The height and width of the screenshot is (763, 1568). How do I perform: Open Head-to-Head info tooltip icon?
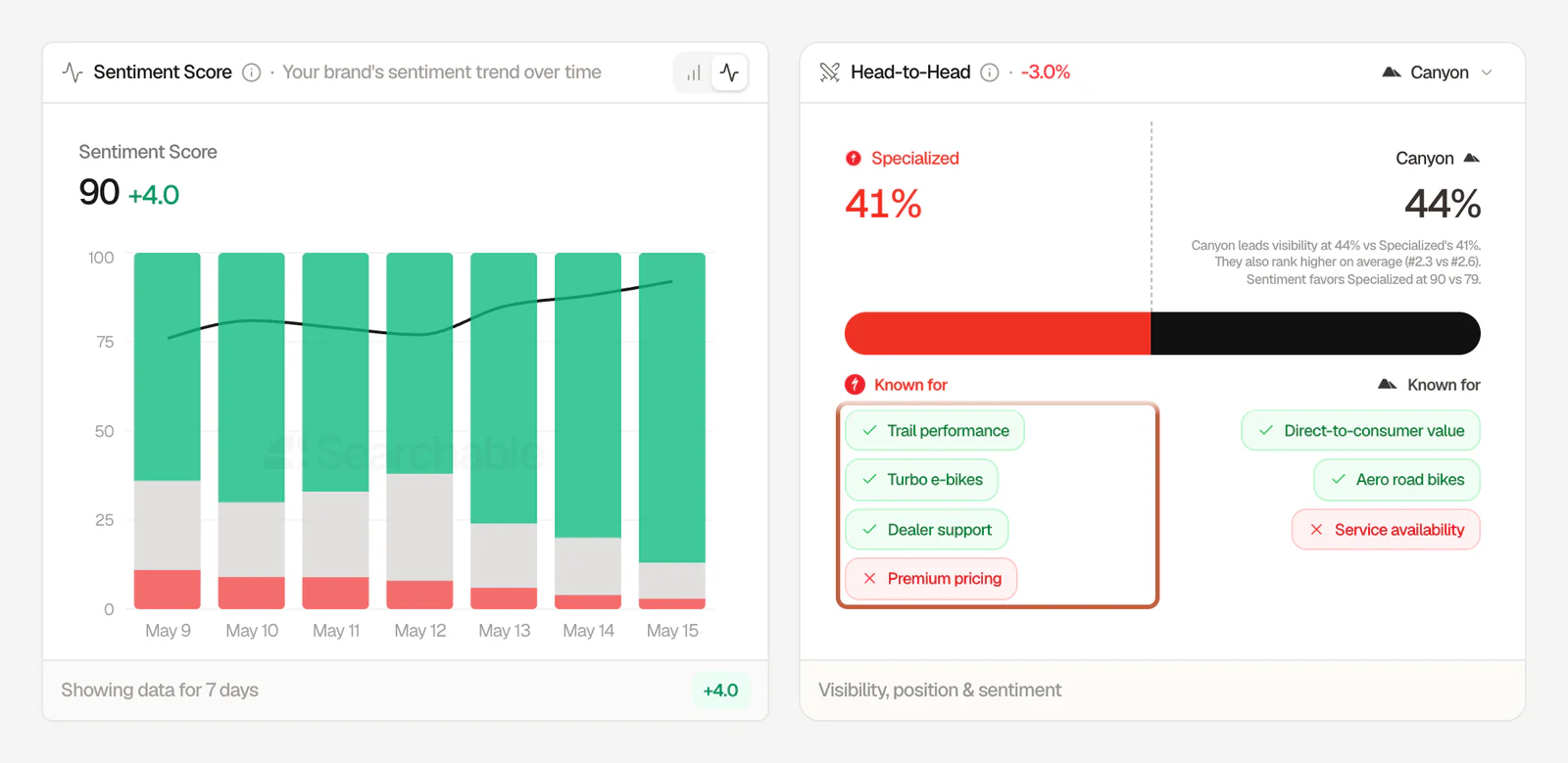click(990, 72)
